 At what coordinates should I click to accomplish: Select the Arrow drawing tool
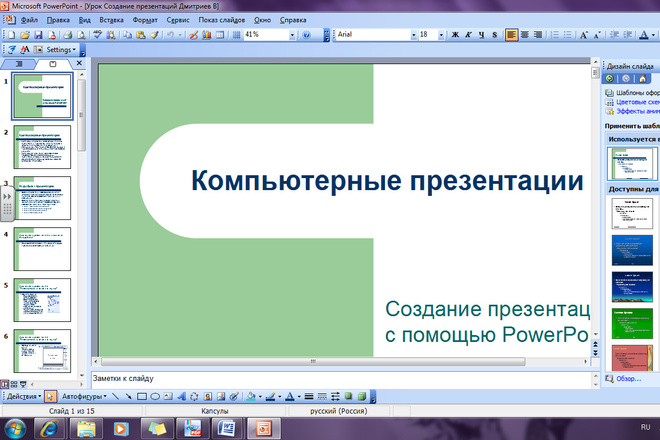coord(128,396)
